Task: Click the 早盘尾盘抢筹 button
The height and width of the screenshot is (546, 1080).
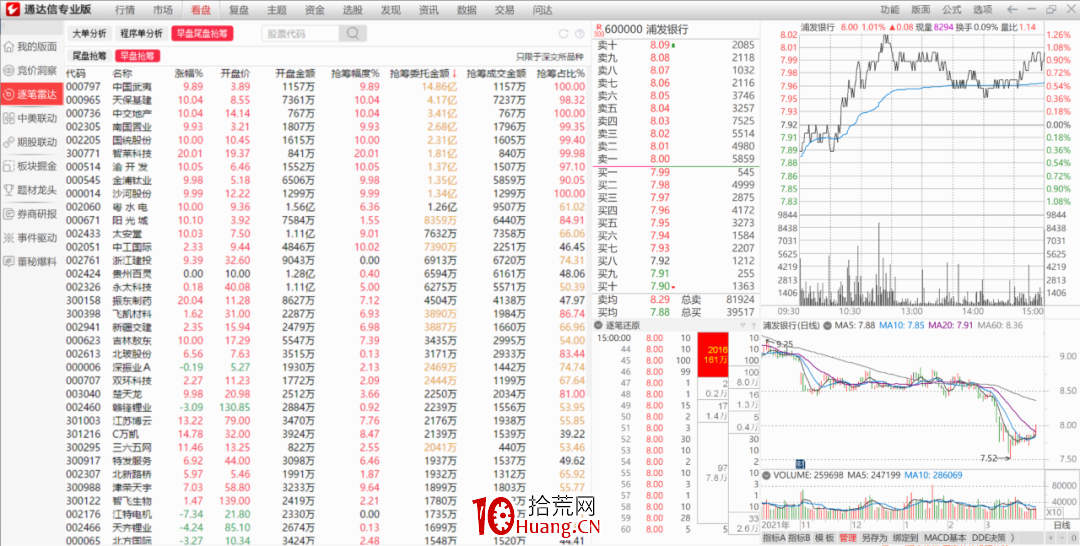Action: coord(202,33)
